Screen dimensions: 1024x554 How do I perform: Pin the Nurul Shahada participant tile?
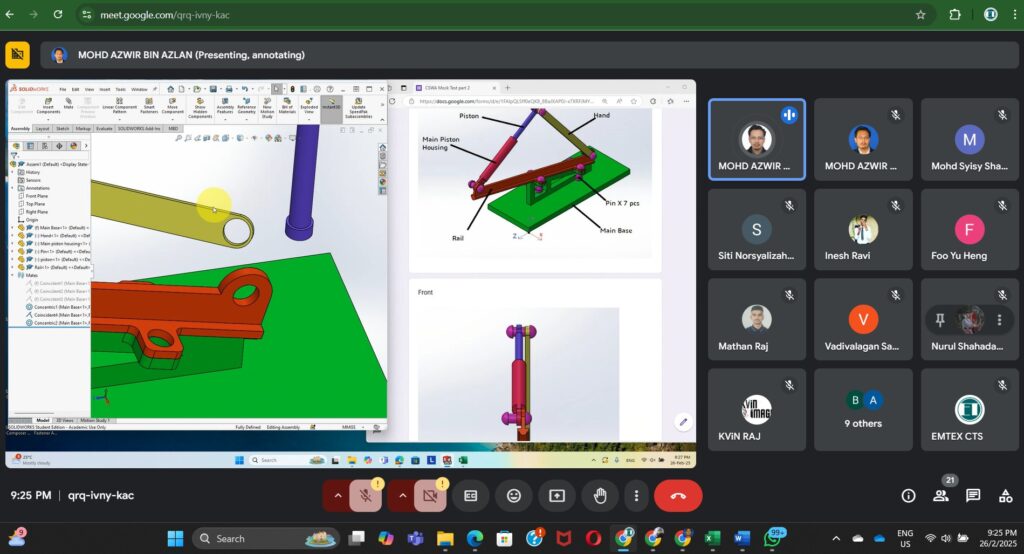[940, 320]
